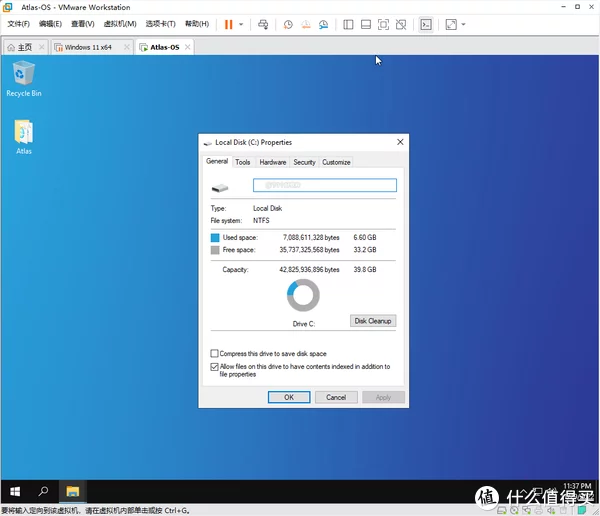The image size is (600, 516).
Task: Click Cancel in the Properties dialog
Action: tap(336, 397)
